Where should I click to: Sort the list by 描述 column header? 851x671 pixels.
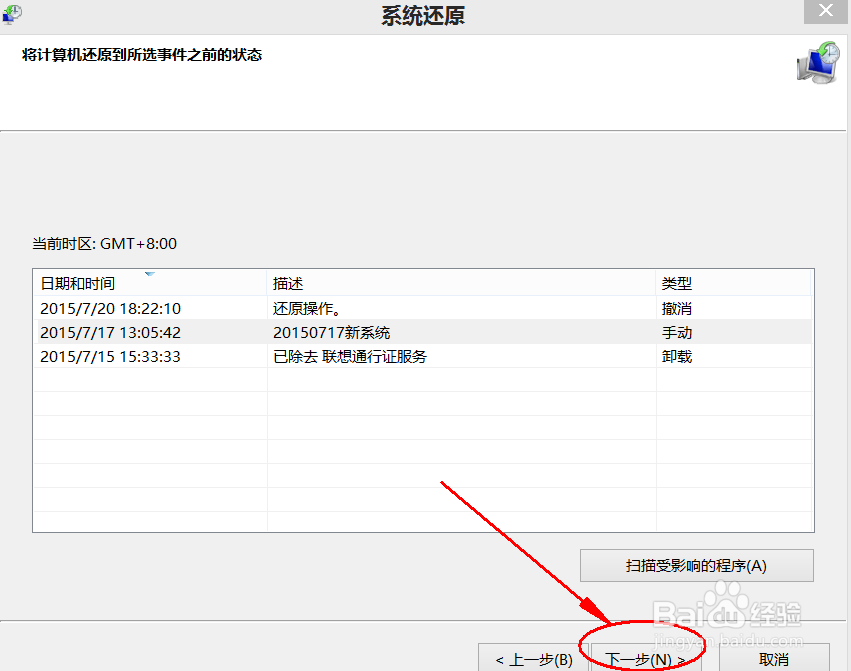pyautogui.click(x=287, y=283)
